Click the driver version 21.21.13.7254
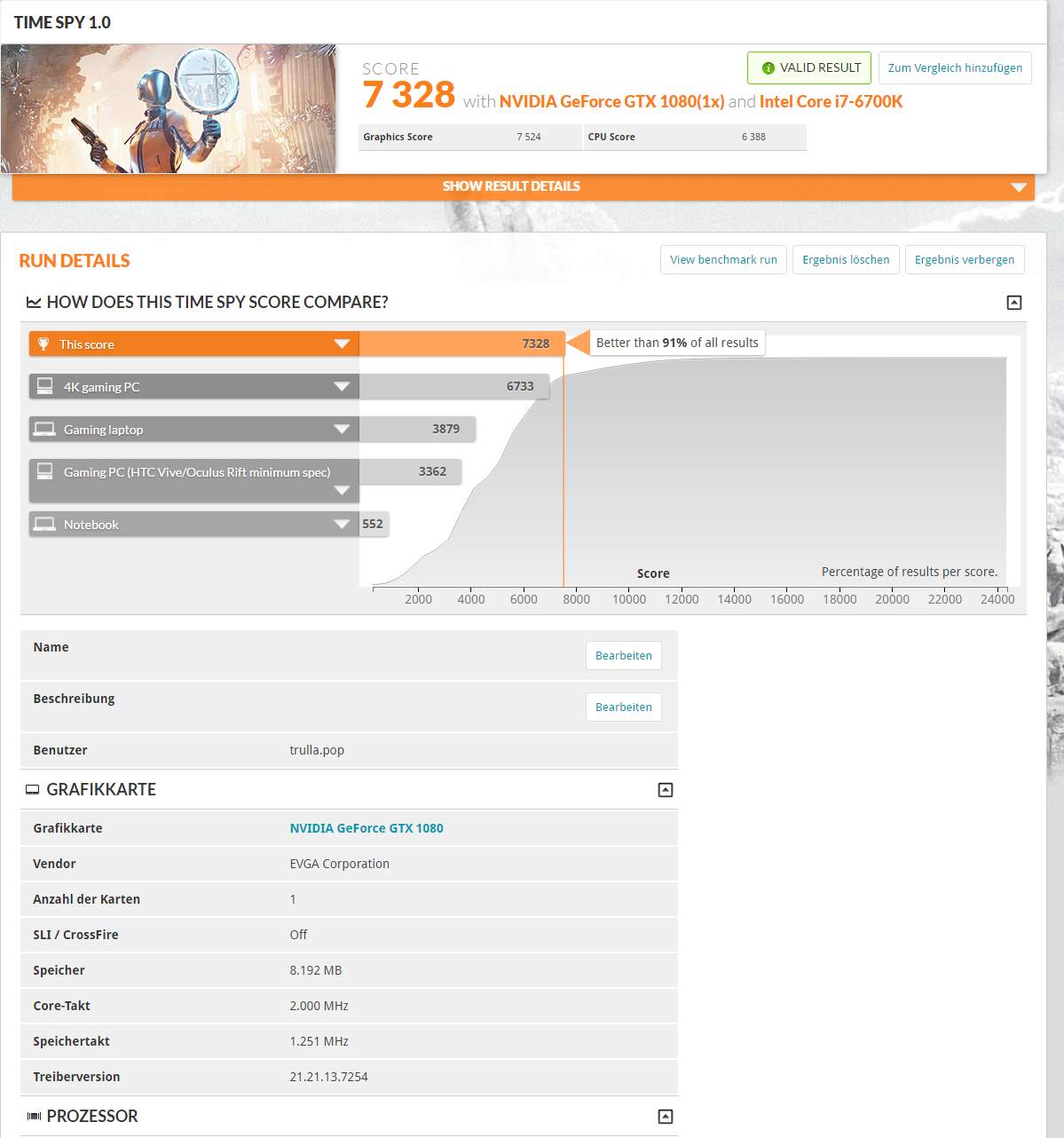This screenshot has height=1138, width=1064. [x=328, y=1077]
